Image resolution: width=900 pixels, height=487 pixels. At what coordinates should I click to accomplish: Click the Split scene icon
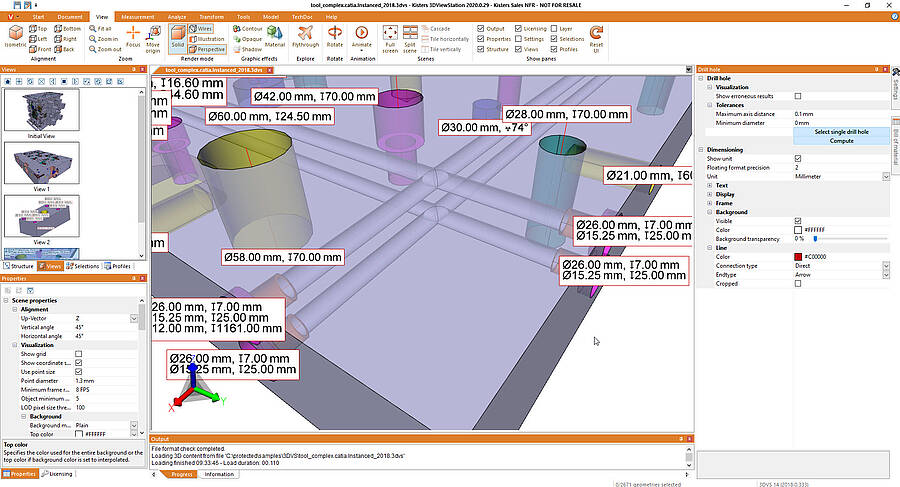410,39
